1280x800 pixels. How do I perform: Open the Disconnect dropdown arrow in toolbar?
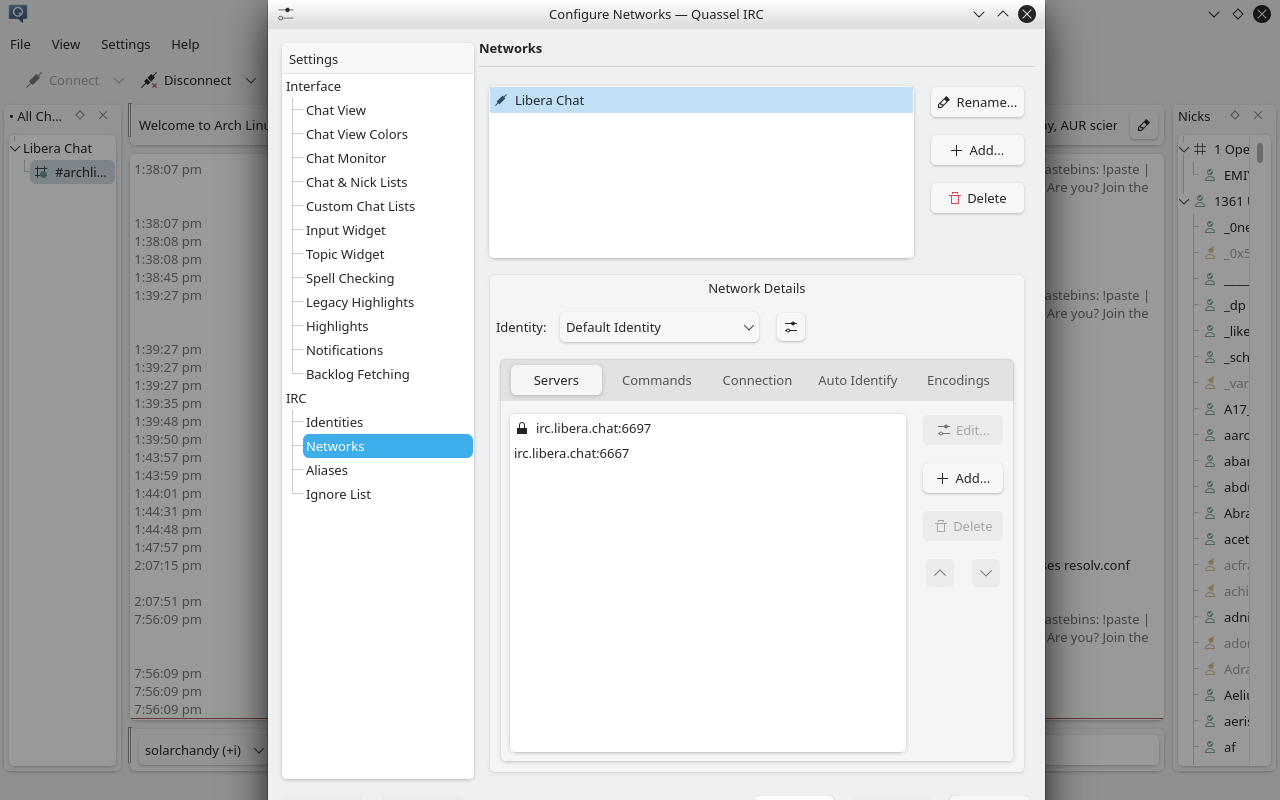coord(250,80)
